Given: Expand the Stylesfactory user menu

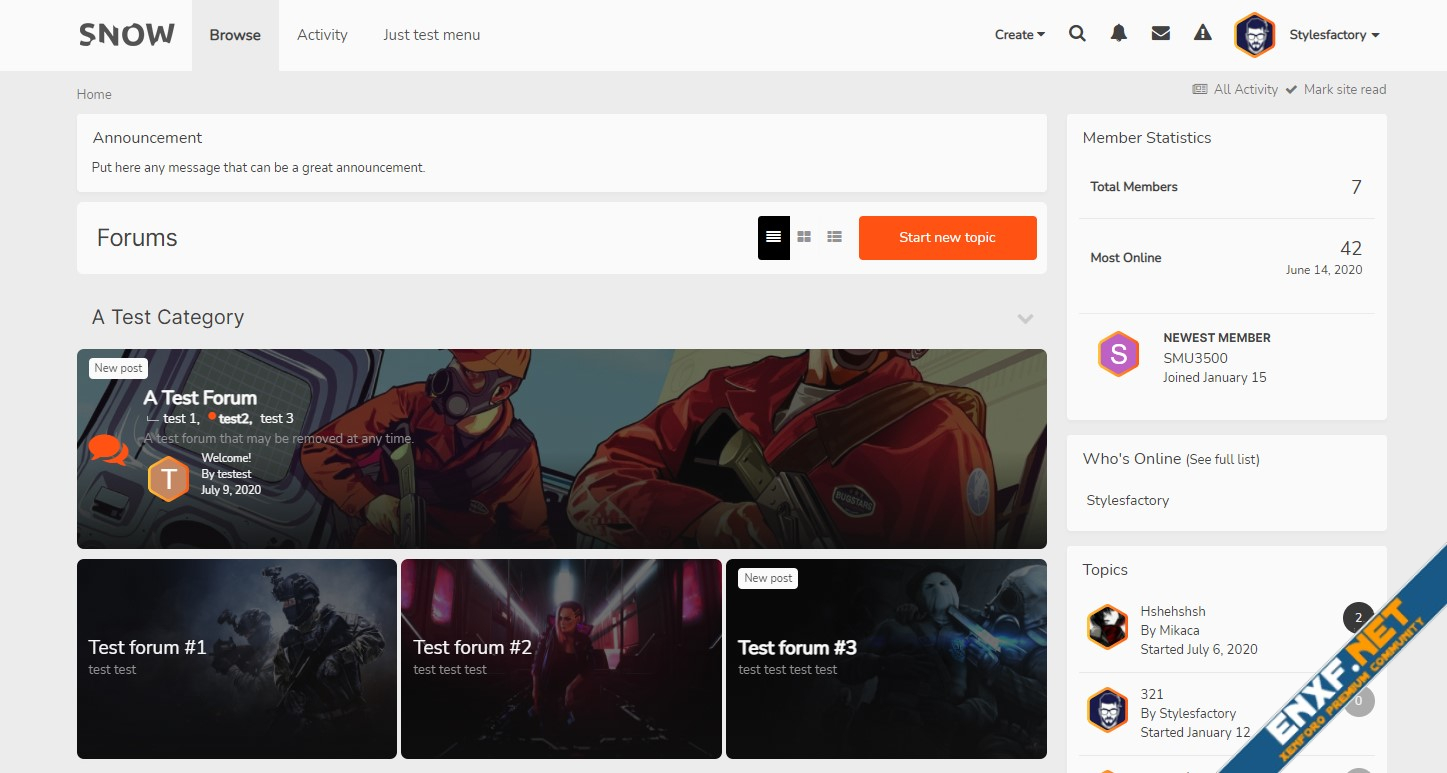Looking at the screenshot, I should point(1334,35).
